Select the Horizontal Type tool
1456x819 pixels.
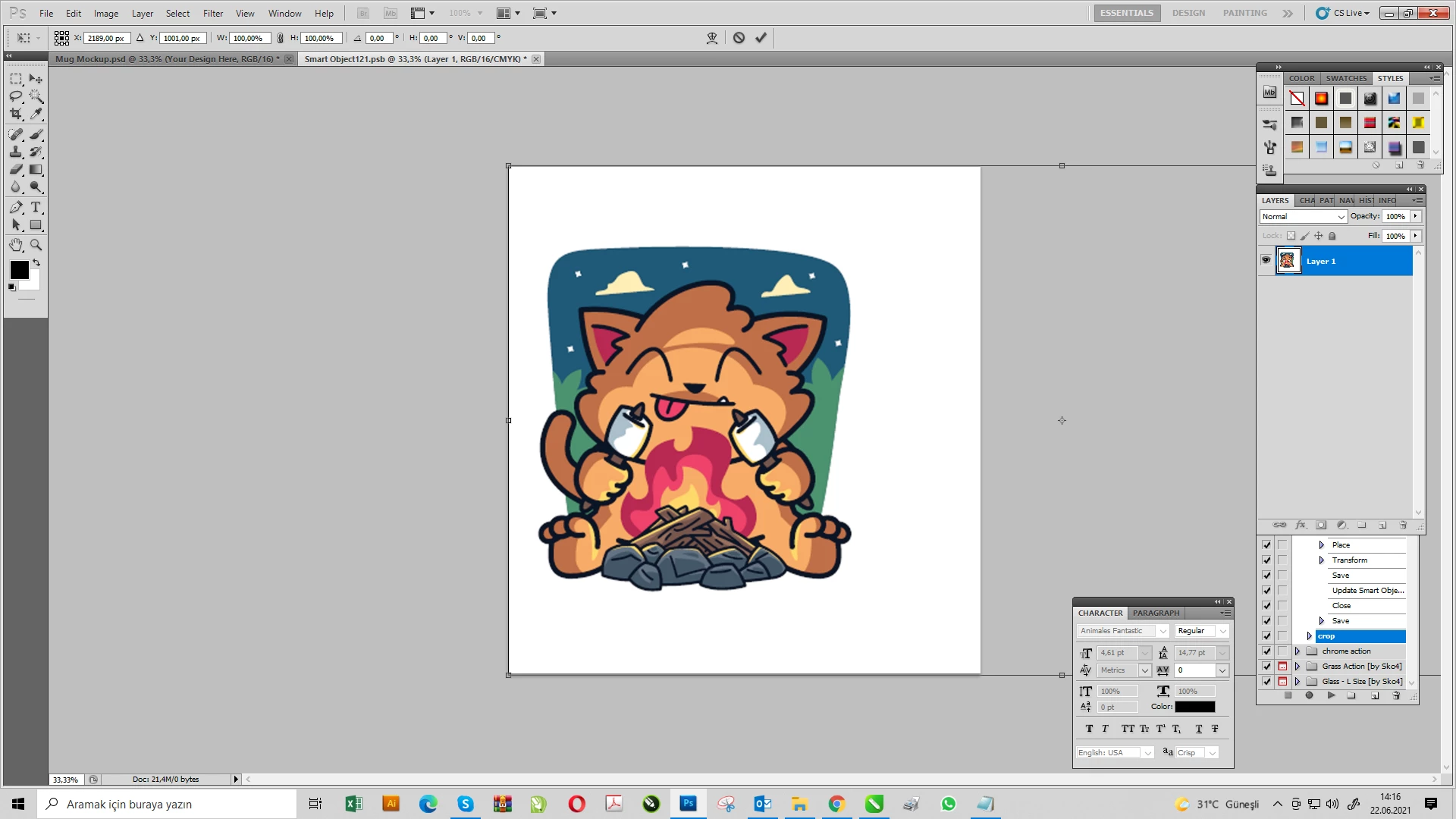[x=36, y=207]
